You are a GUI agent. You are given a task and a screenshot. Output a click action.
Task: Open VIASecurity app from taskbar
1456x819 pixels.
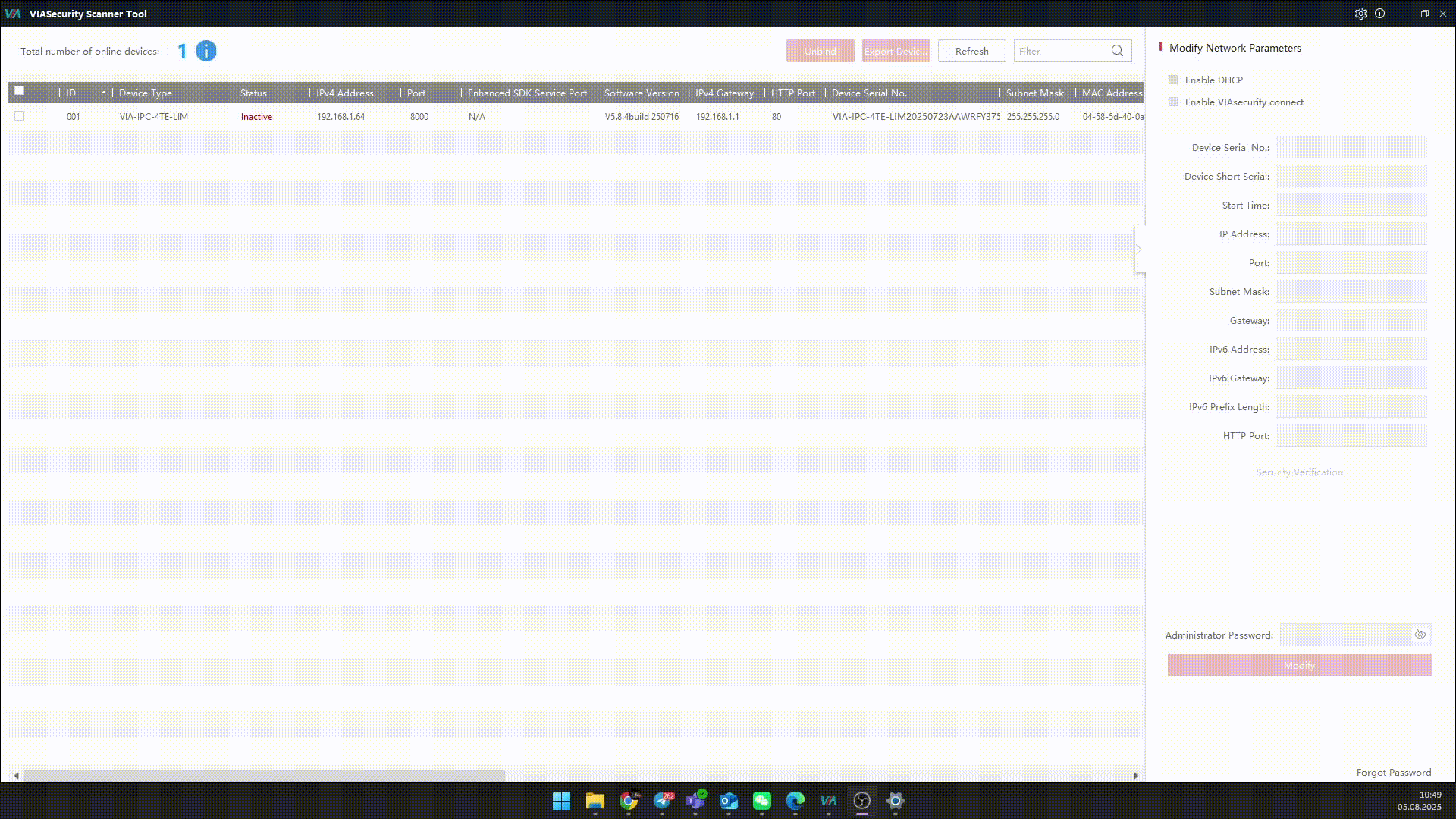(x=828, y=801)
